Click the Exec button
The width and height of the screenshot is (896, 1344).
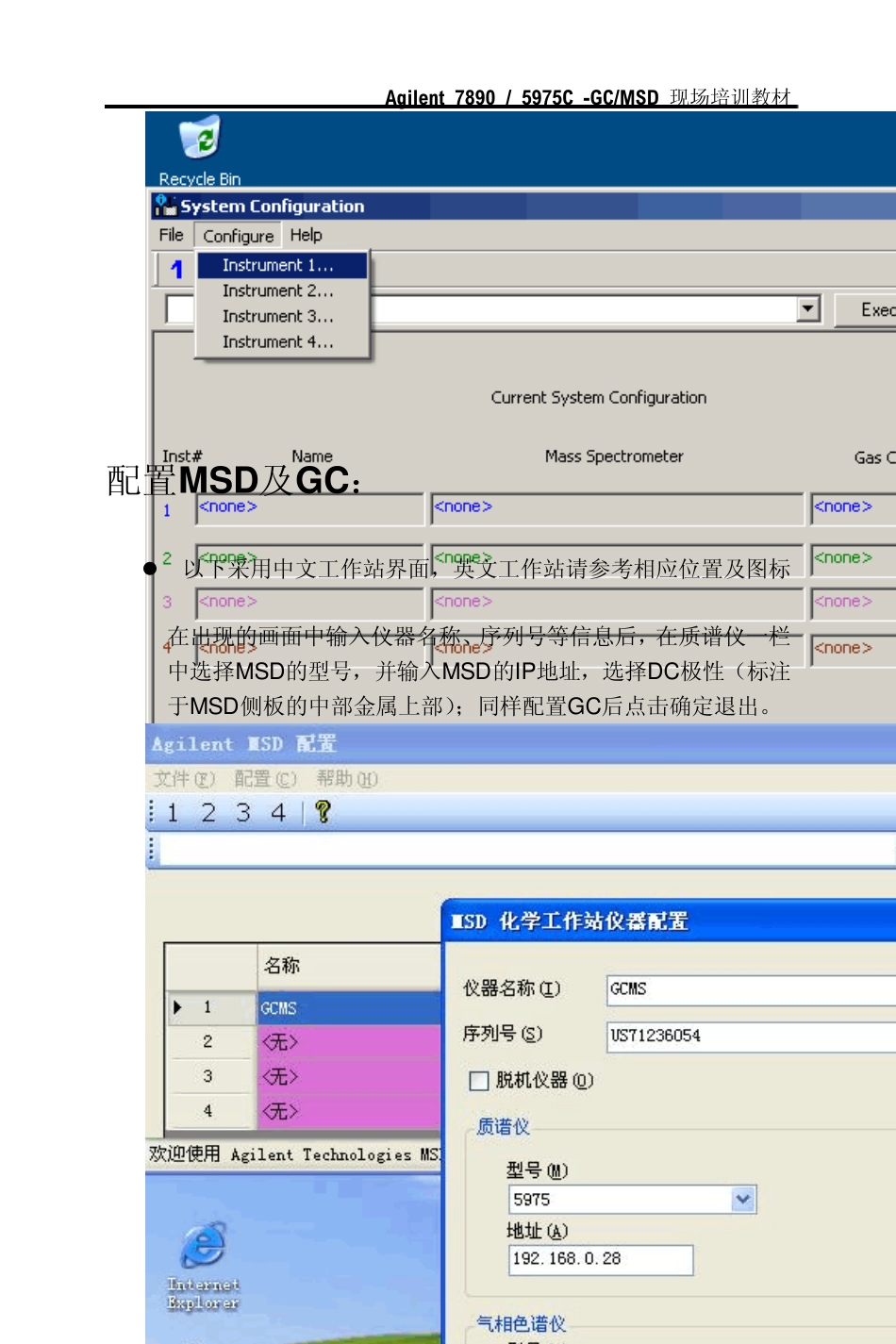click(866, 309)
